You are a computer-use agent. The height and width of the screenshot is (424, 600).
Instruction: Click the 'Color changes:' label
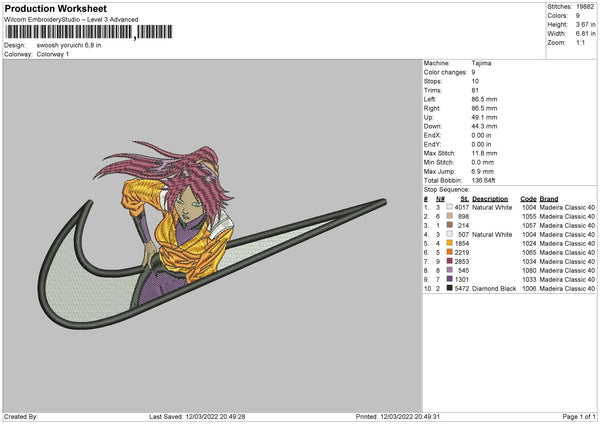pos(445,72)
